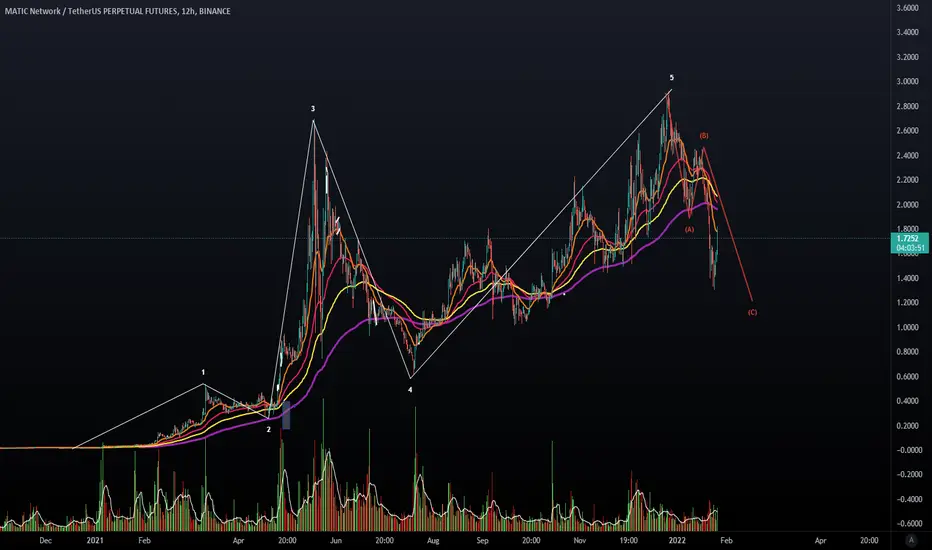Select the wave label 3 at the peak
The image size is (932, 550).
pyautogui.click(x=313, y=109)
